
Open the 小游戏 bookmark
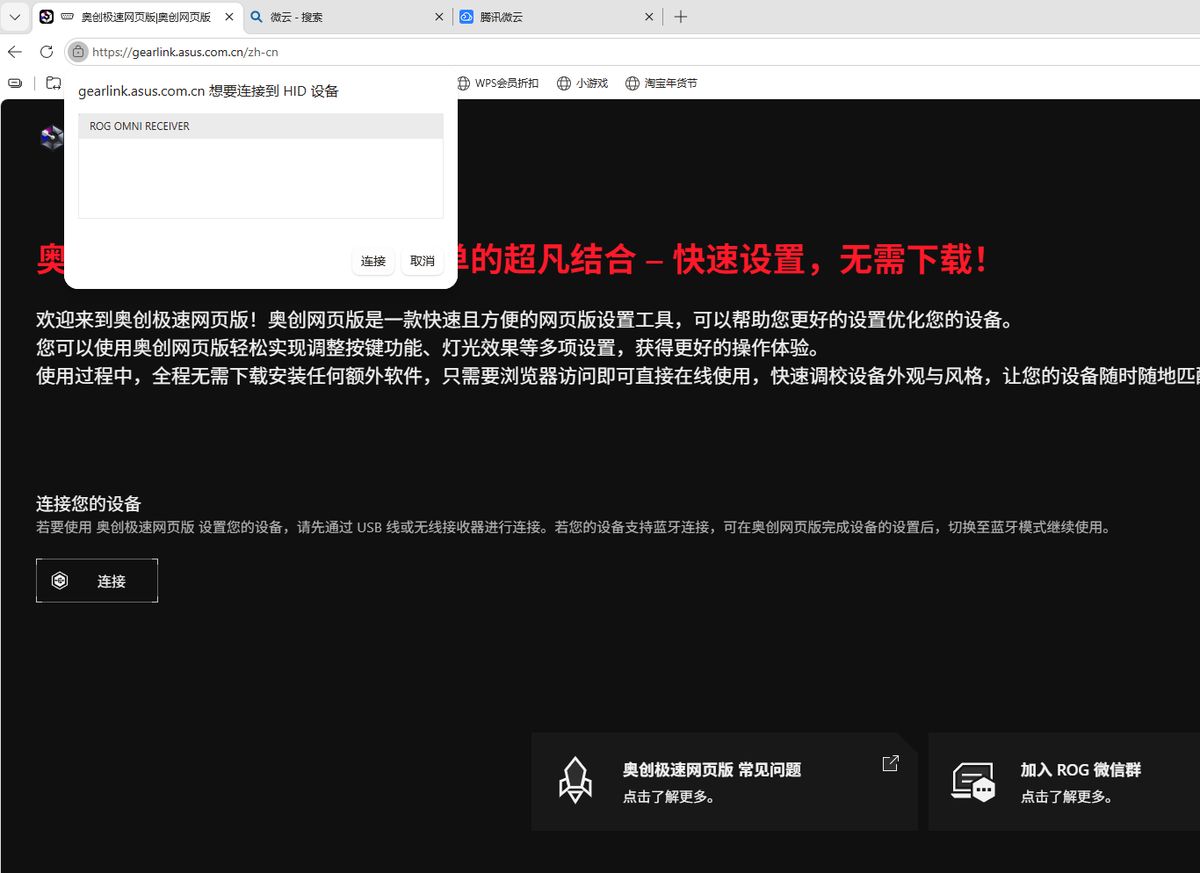(583, 83)
